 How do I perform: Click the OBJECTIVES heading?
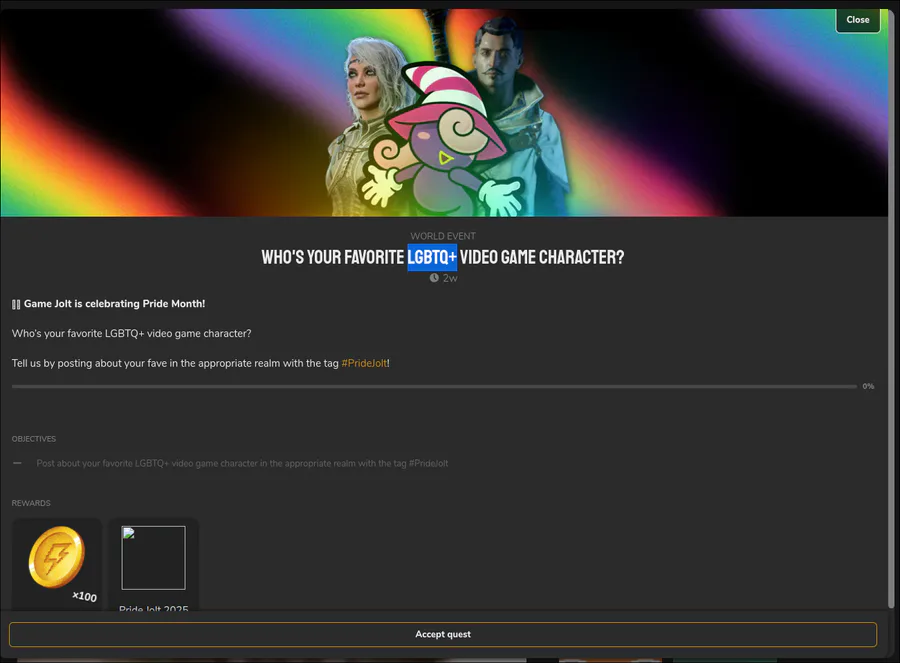tap(34, 439)
